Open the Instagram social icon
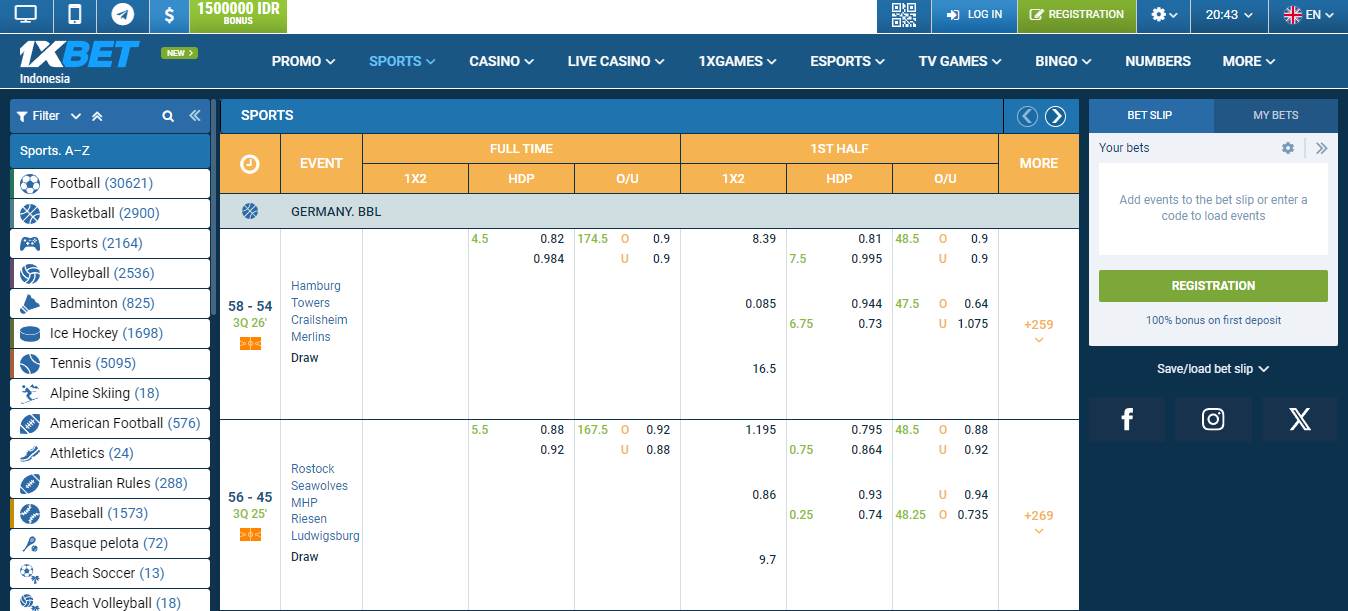This screenshot has height=611, width=1348. click(x=1213, y=419)
